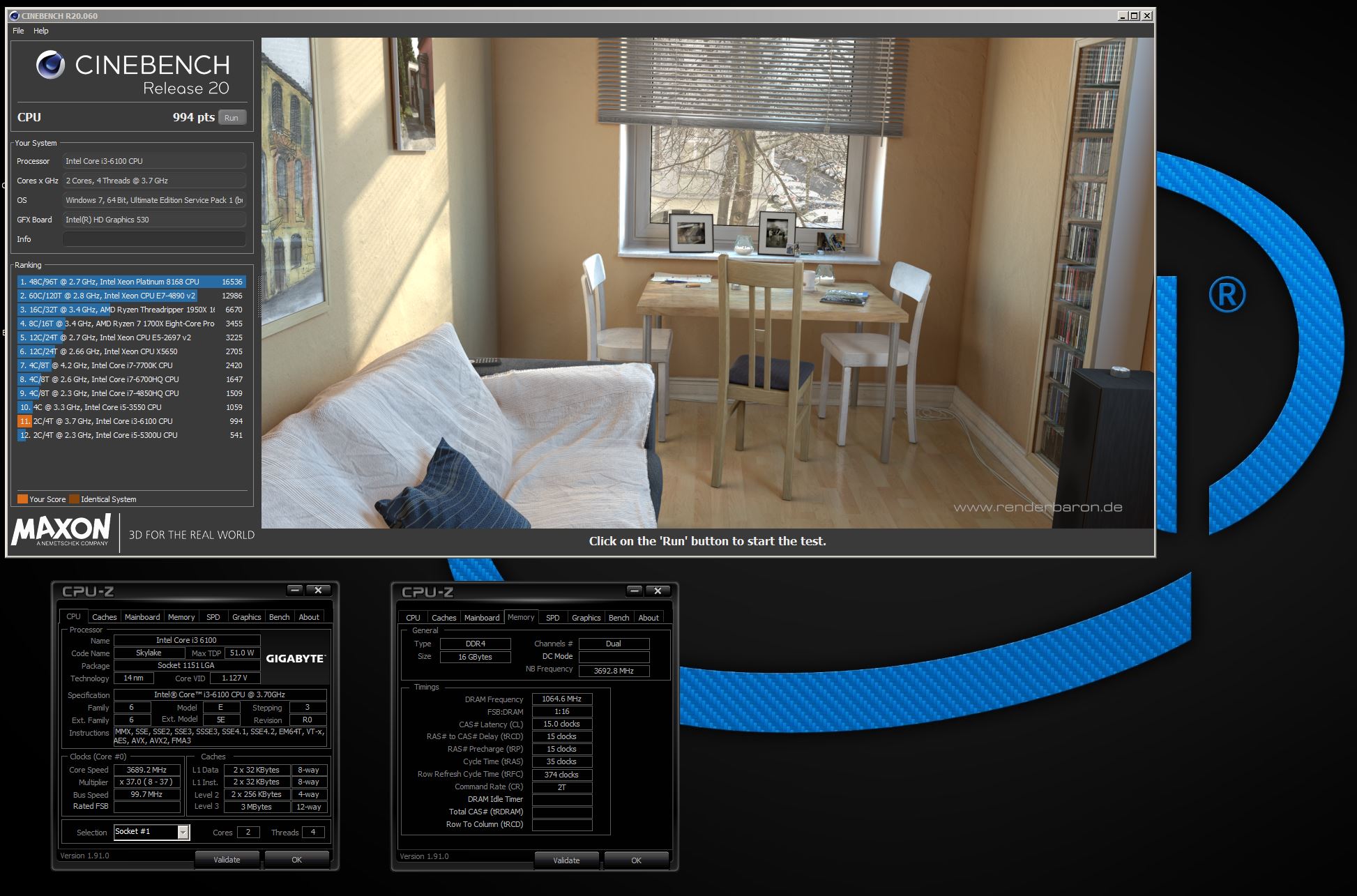This screenshot has width=1357, height=896.
Task: Open CPU tab in right CPU-Z window
Action: point(413,618)
